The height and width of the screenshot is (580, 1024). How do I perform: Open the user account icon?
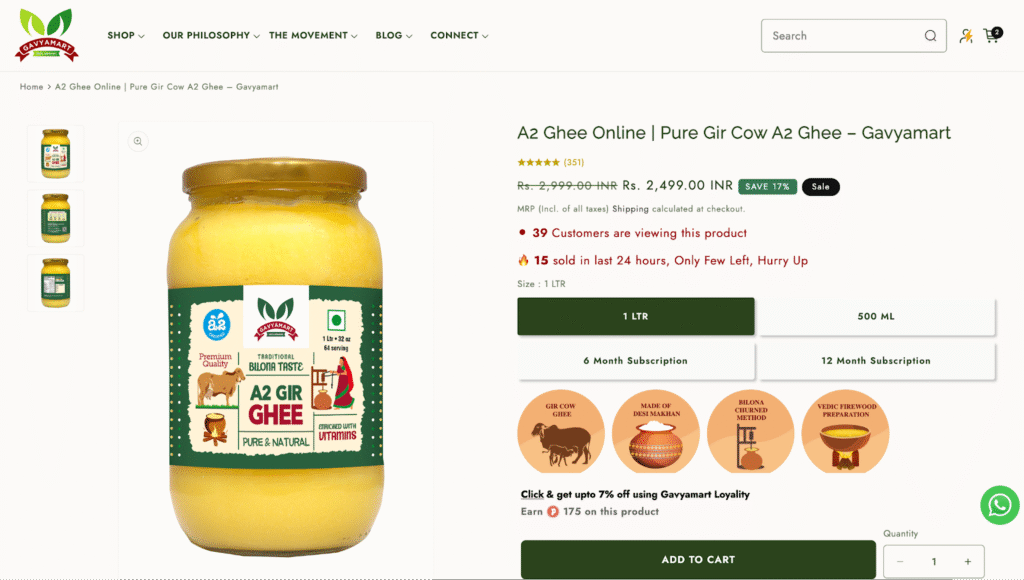pyautogui.click(x=966, y=36)
